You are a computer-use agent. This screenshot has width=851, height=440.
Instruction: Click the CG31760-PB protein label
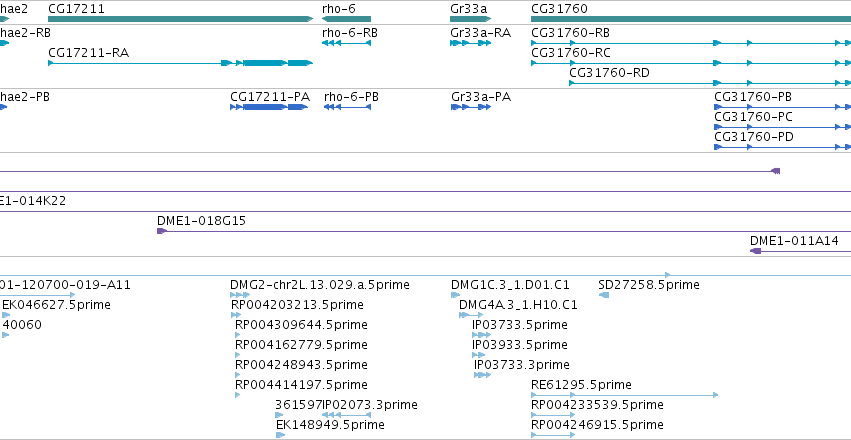[753, 98]
